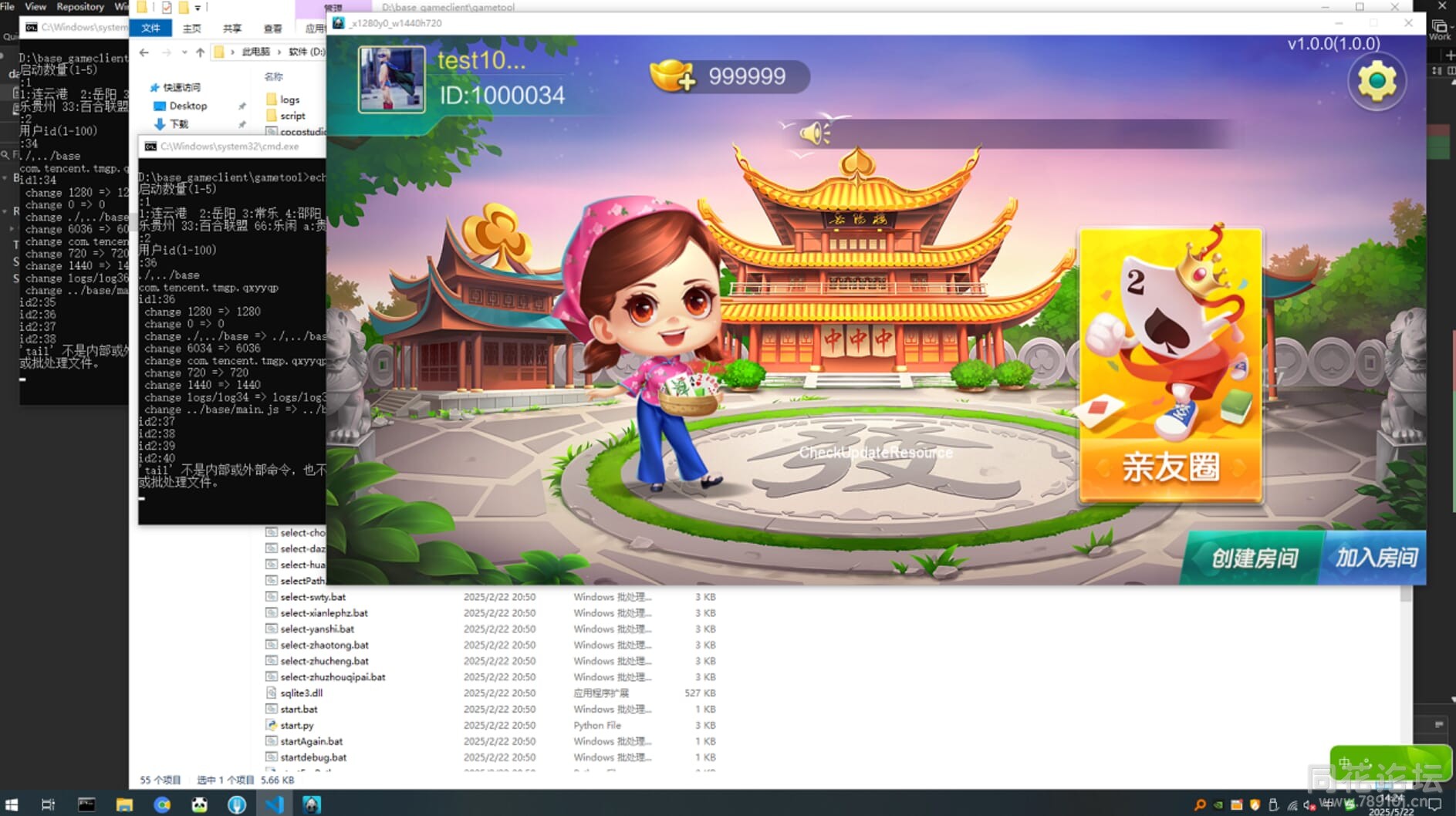Viewport: 1456px width, 816px height.
Task: Go back in File Explorer
Action: (144, 52)
